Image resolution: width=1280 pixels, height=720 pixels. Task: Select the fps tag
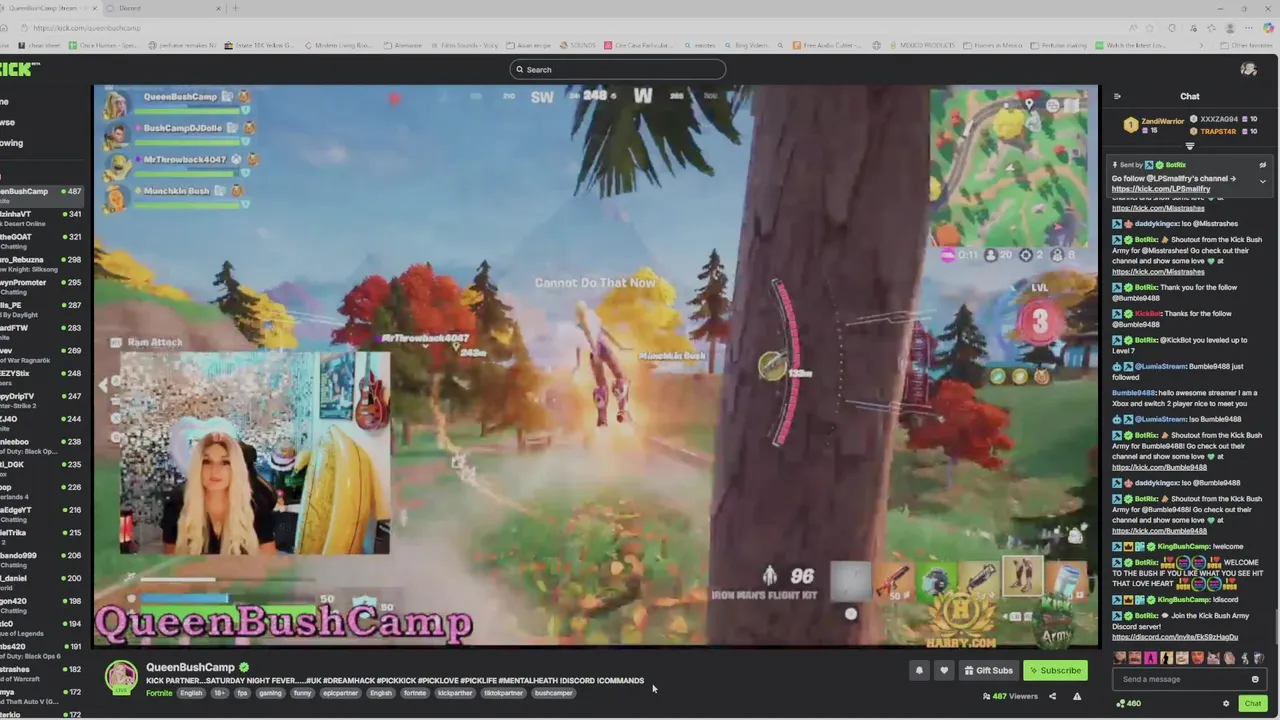pos(242,693)
